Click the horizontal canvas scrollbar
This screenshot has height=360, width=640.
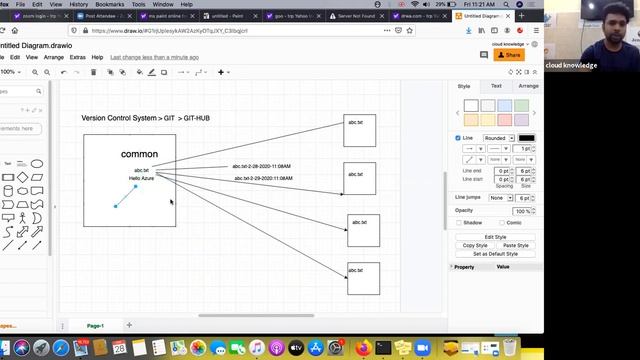coord(256,316)
